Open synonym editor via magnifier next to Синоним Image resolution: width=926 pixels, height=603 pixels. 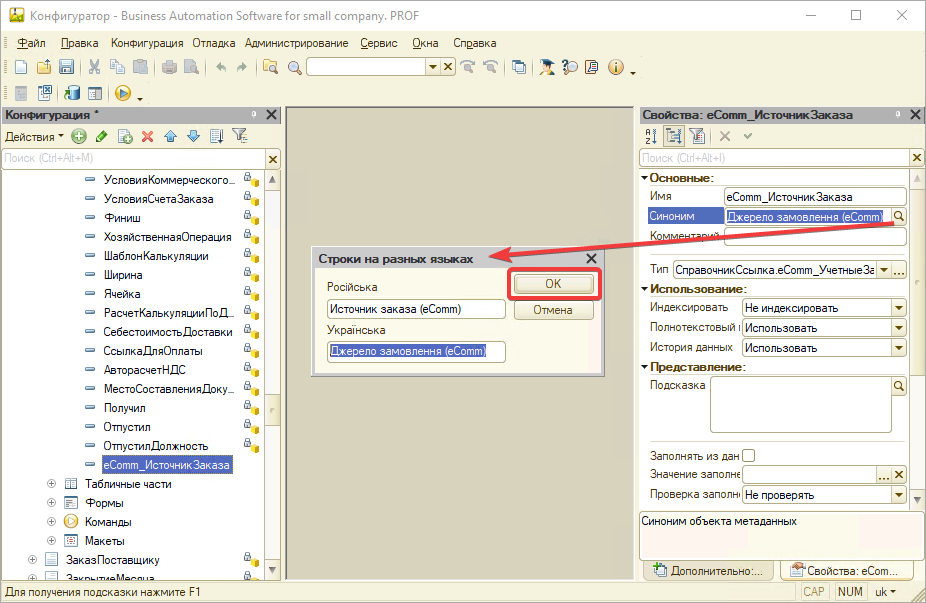(x=898, y=216)
